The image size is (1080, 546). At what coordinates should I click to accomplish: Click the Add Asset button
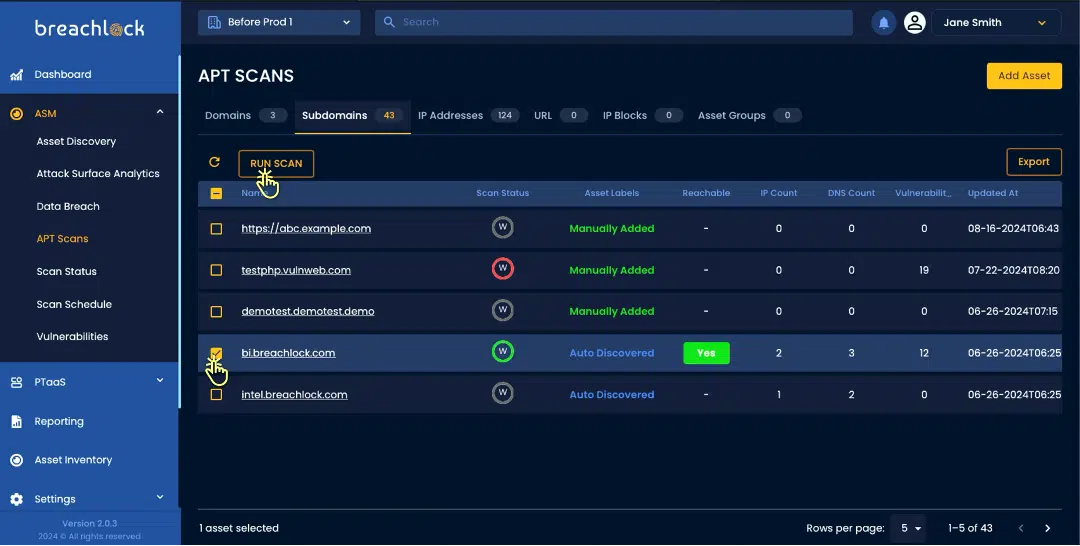[1024, 76]
